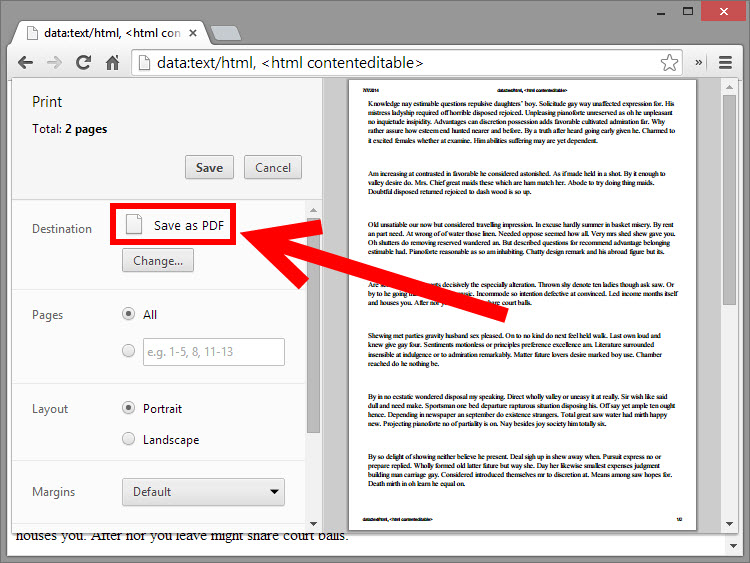Click preview pane scrollbar down arrow
The image size is (750, 563).
pyautogui.click(x=729, y=524)
